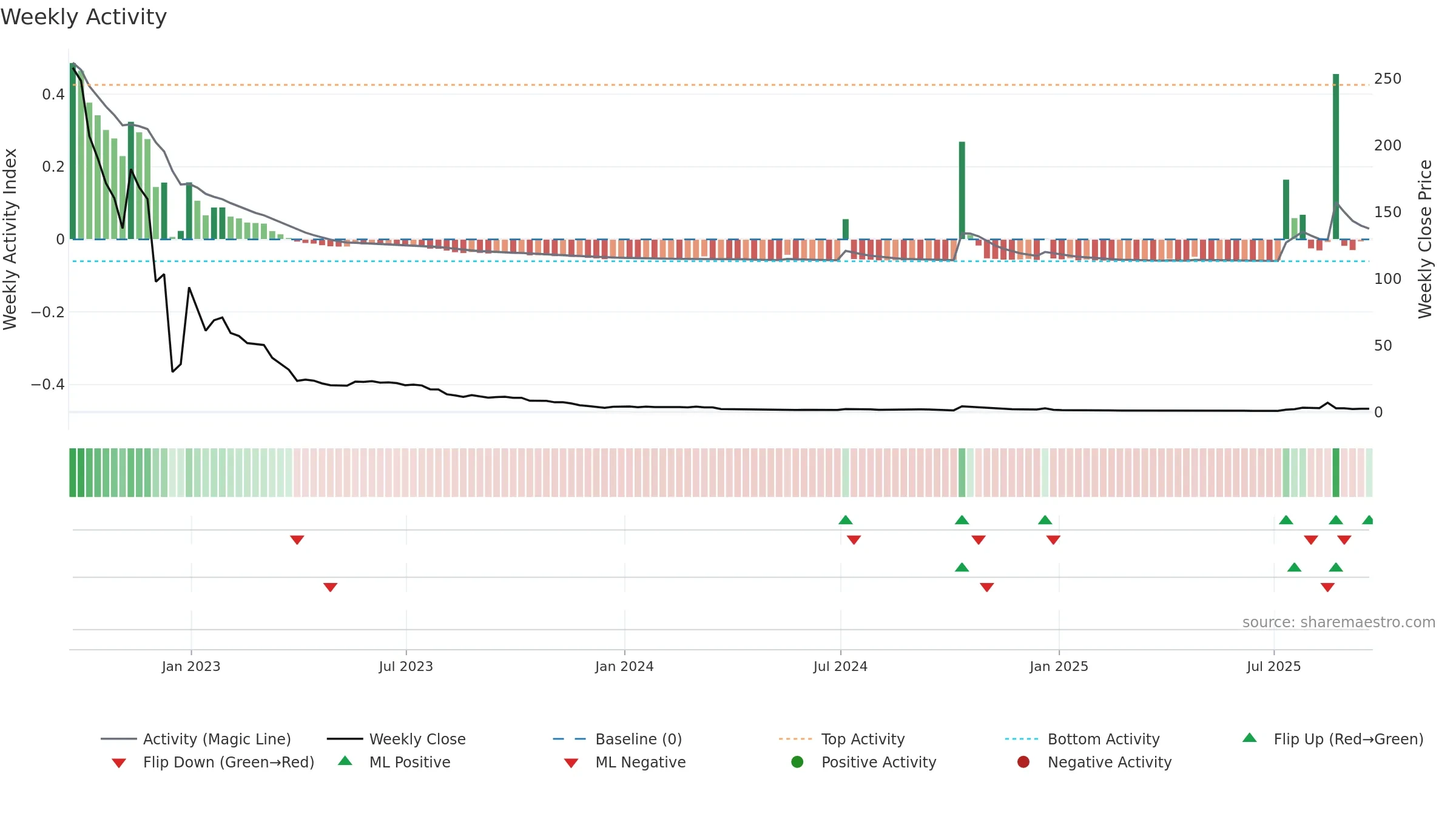Click the Negative Activity red legend dot
This screenshot has width=1456, height=819.
(1023, 762)
